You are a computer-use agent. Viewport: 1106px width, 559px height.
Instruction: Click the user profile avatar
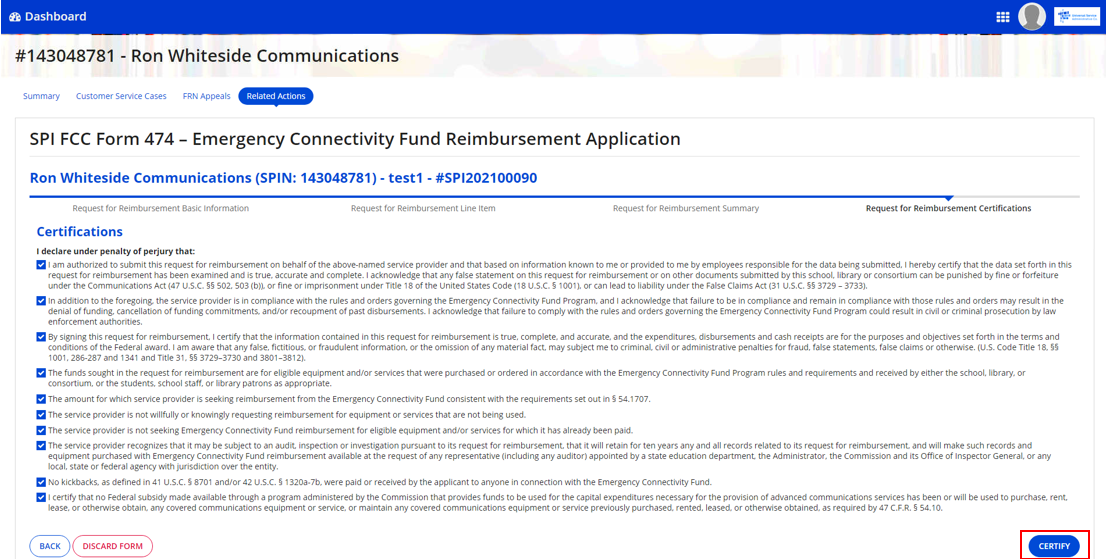[1031, 17]
